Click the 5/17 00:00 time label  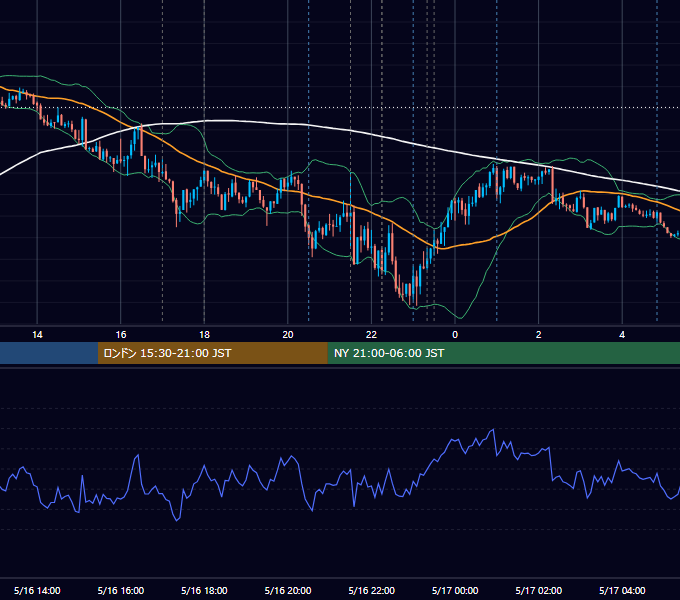(x=455, y=590)
